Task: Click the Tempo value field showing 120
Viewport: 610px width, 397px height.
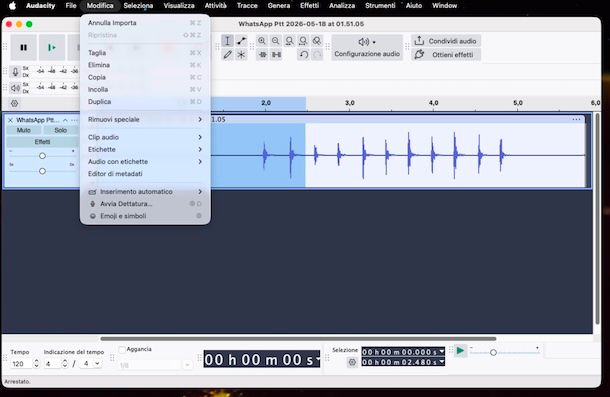Action: pos(21,364)
